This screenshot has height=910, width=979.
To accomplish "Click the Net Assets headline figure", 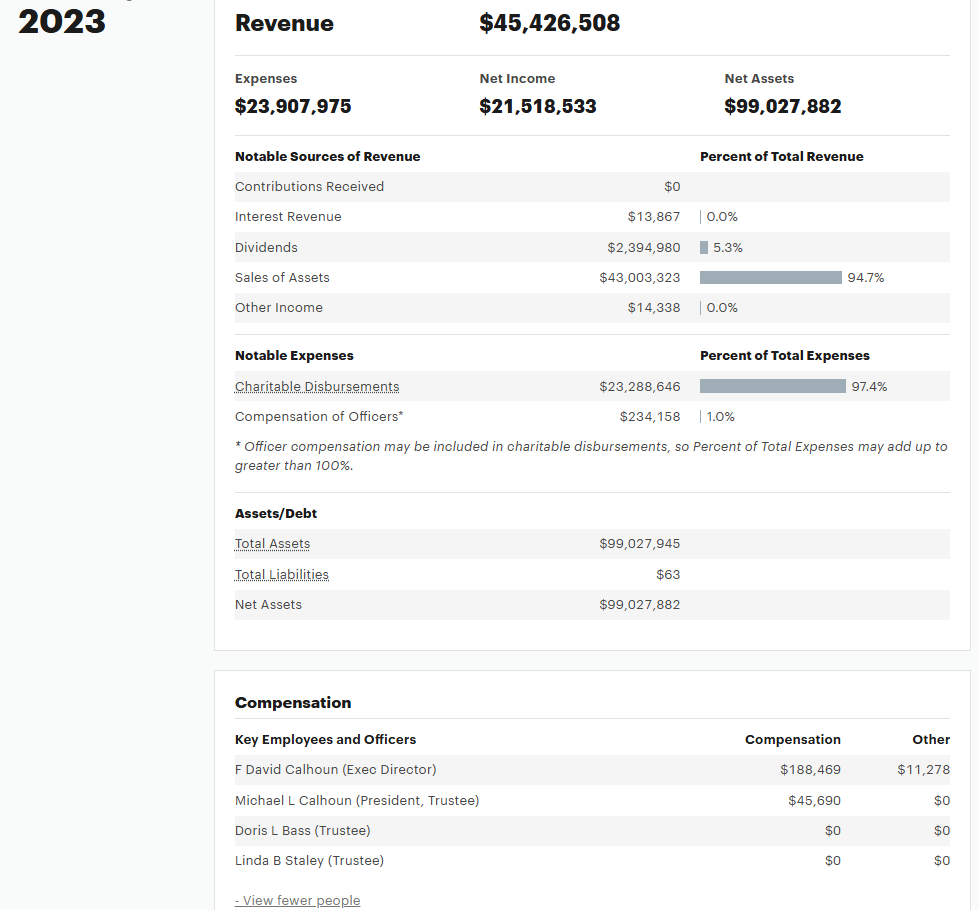I will [x=782, y=106].
